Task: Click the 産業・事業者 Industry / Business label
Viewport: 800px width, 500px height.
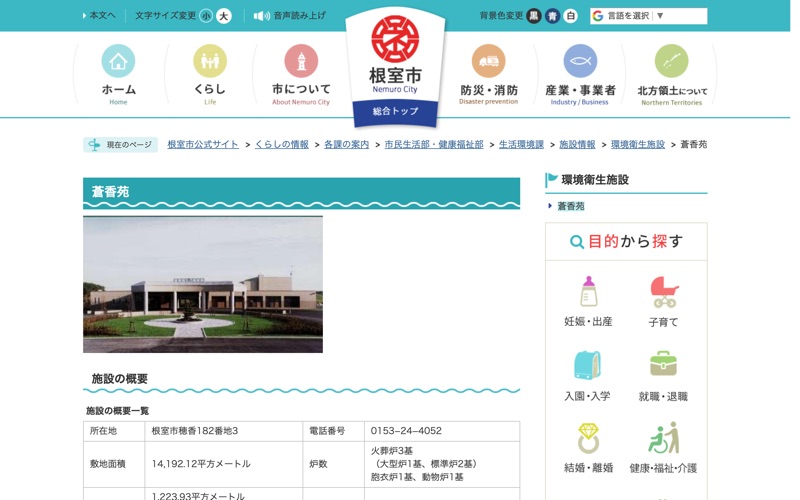Action: click(x=580, y=94)
